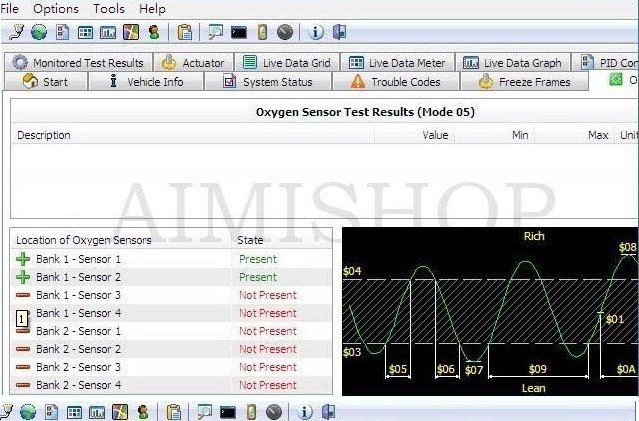Open the Options menu
This screenshot has width=639, height=421.
pos(56,9)
